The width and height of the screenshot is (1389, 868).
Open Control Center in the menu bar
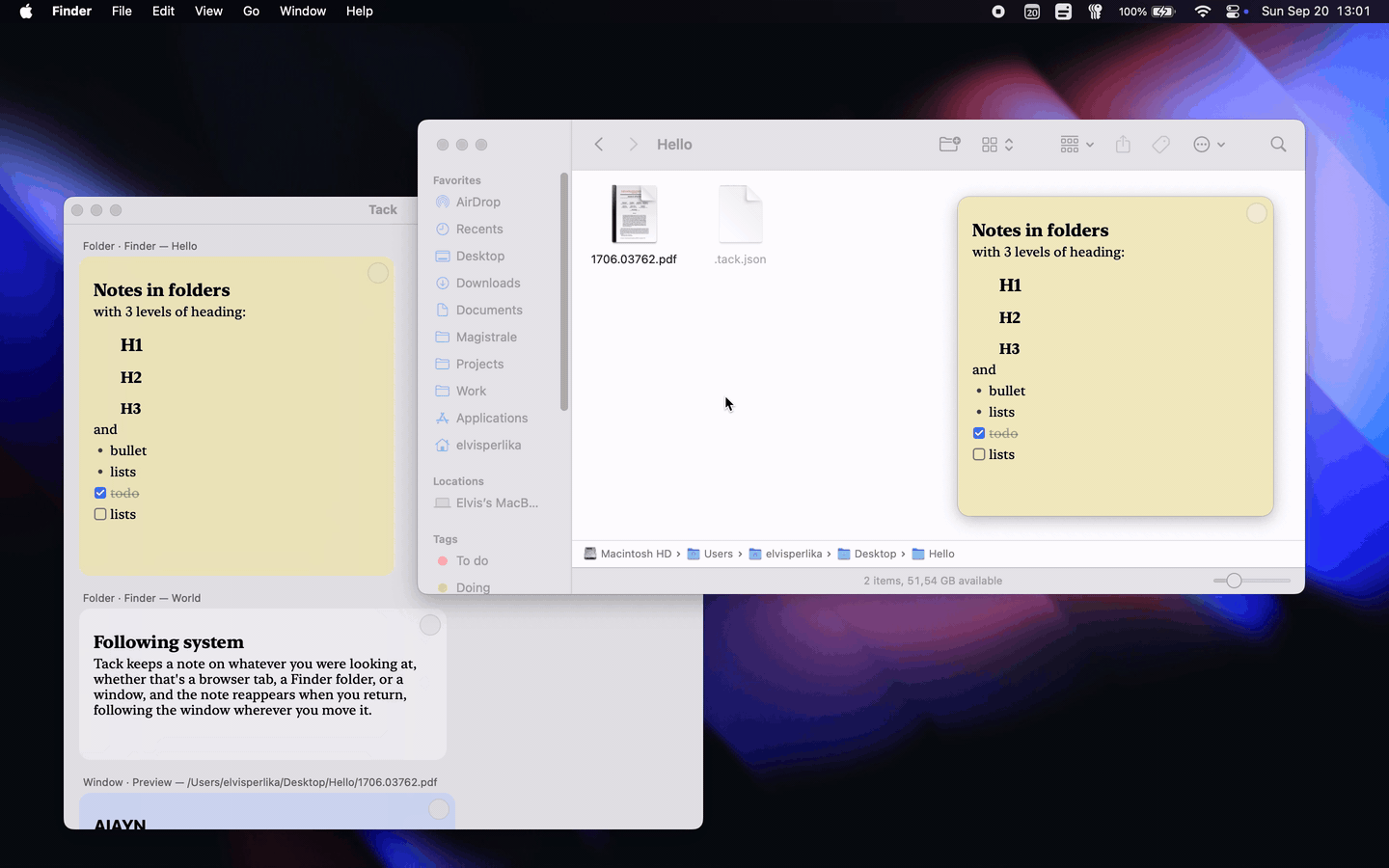pyautogui.click(x=1232, y=12)
